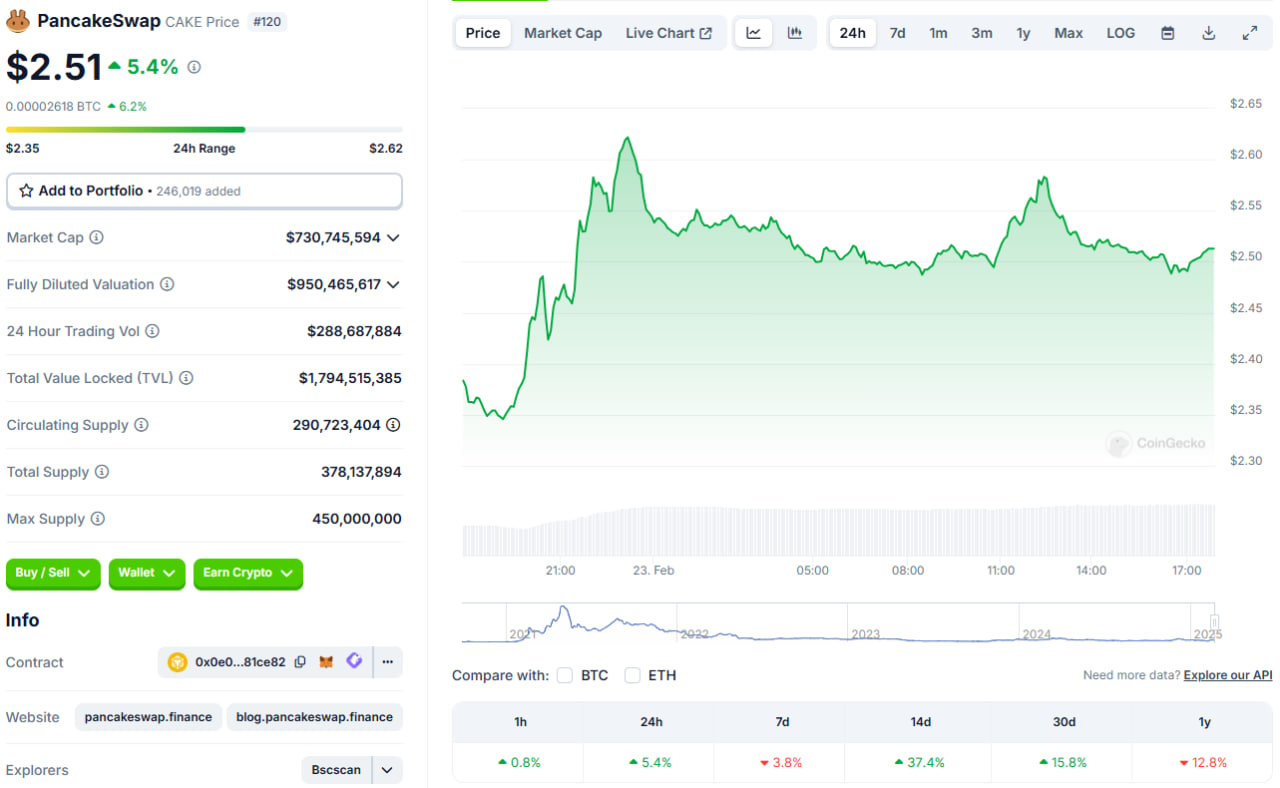Click the 0x0e0...81ce82 contract address
This screenshot has width=1280, height=788.
coord(240,662)
